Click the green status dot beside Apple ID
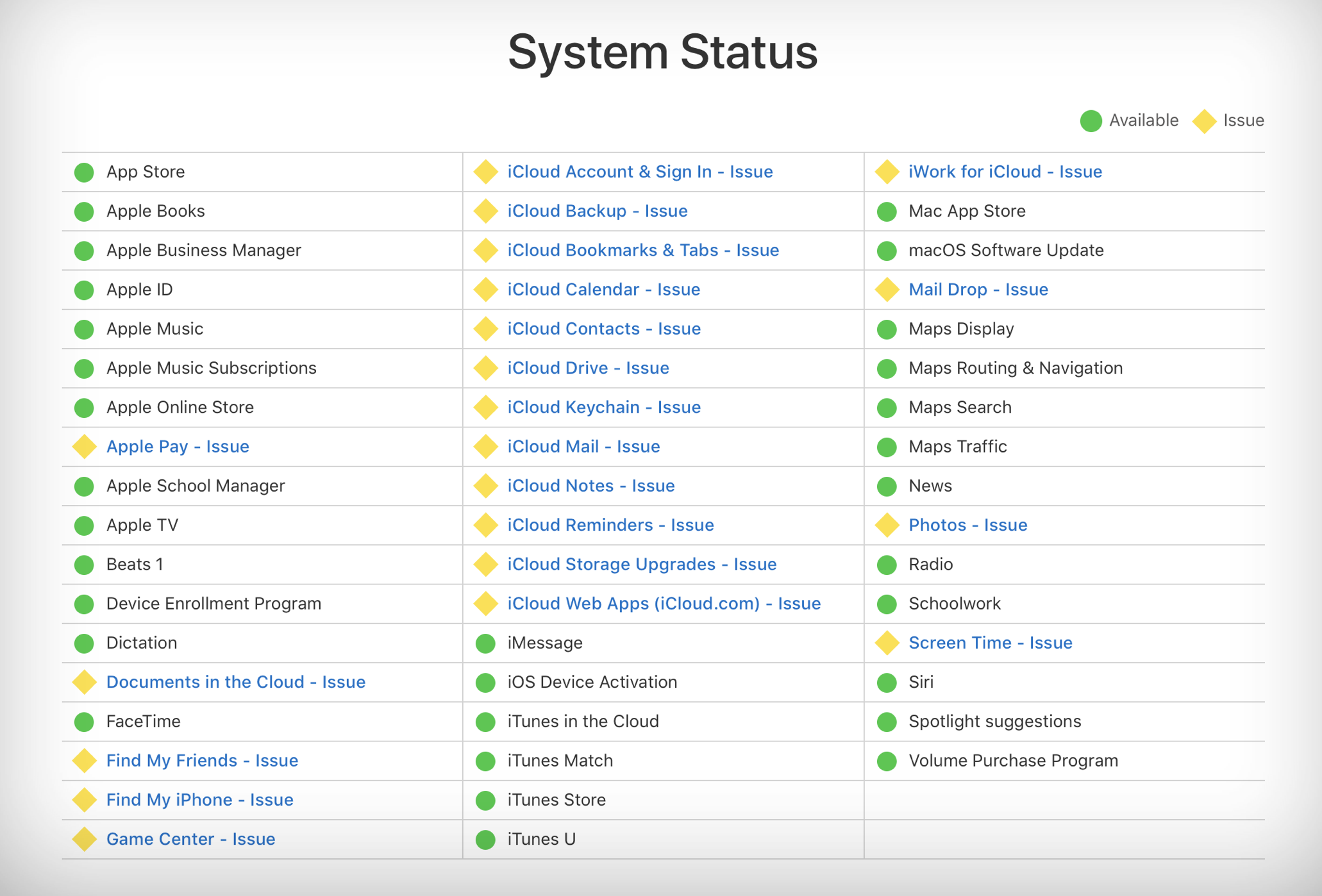The height and width of the screenshot is (896, 1322). click(84, 290)
